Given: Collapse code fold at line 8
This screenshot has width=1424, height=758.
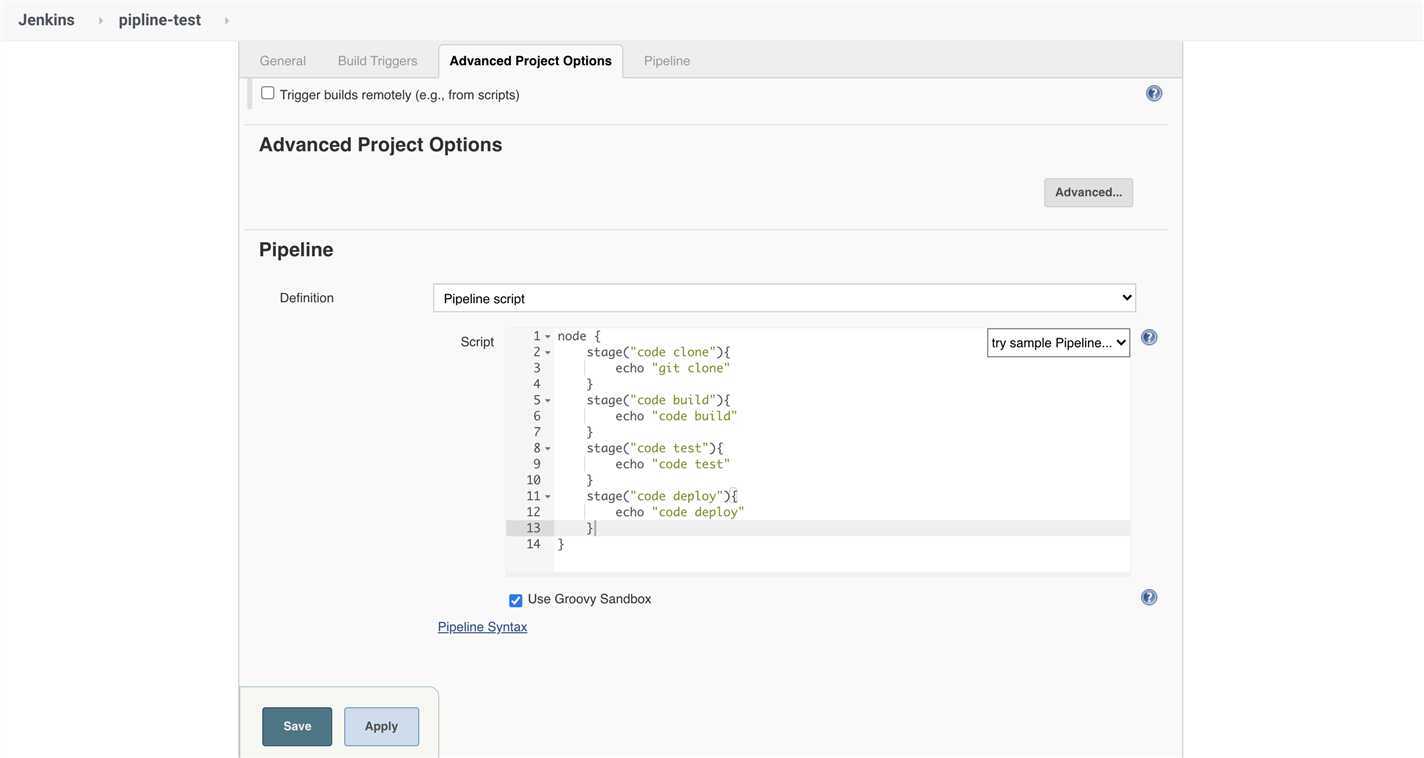Looking at the screenshot, I should [548, 449].
